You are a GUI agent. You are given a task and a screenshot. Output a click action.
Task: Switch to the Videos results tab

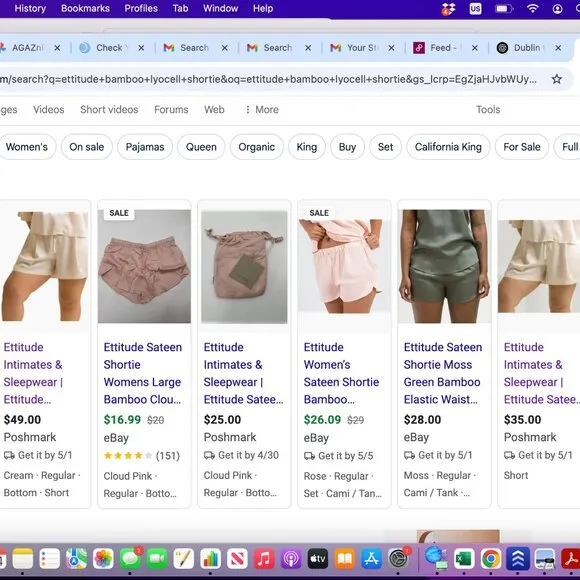click(x=48, y=109)
